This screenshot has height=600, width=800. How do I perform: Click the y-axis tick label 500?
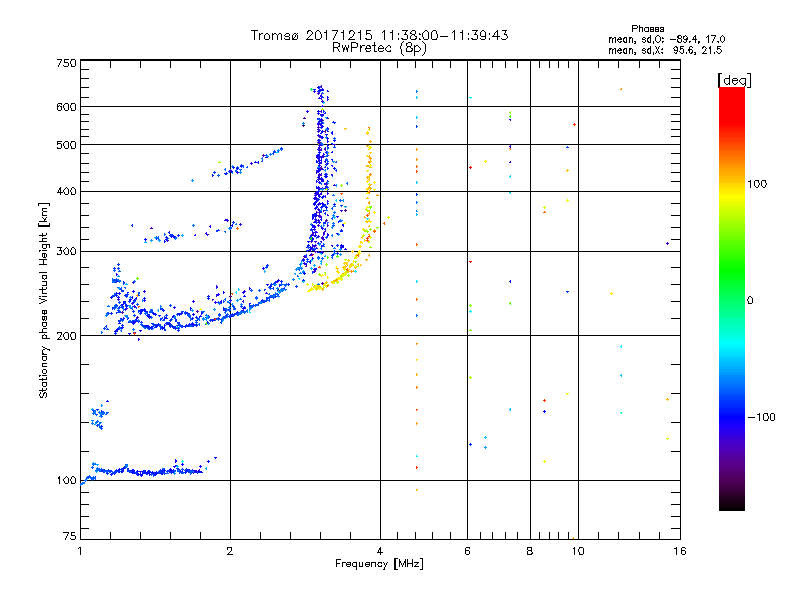[x=66, y=145]
